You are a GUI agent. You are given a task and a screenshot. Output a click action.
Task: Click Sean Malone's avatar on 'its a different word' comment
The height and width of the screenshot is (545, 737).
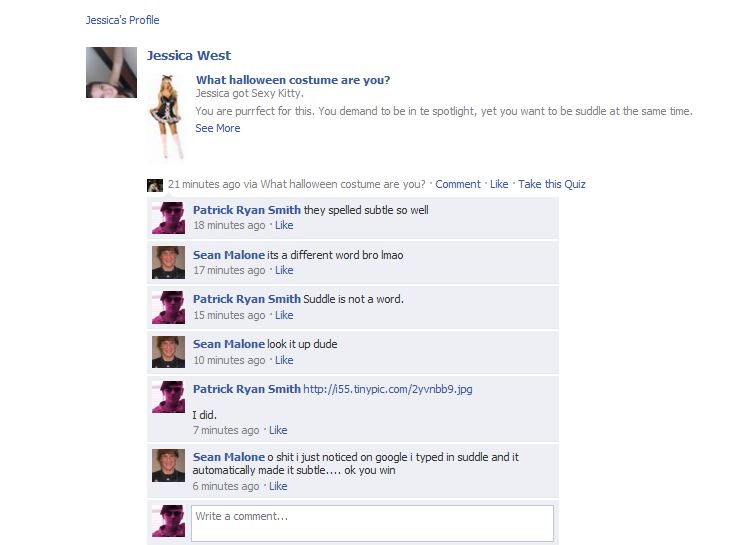click(168, 263)
